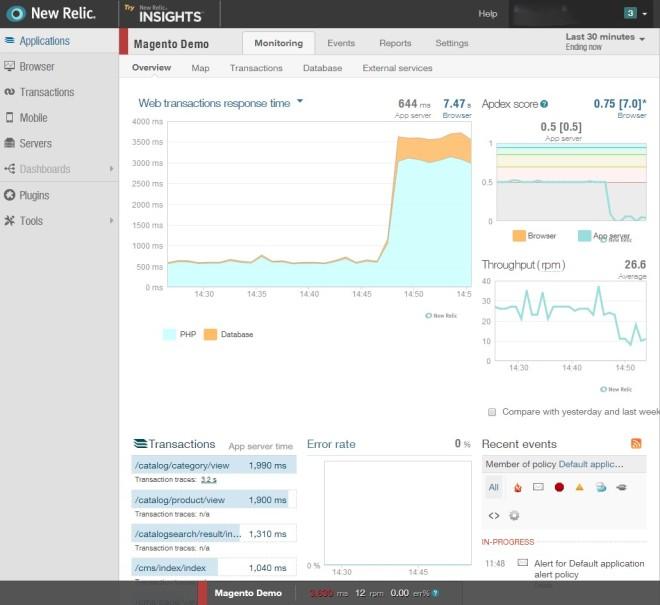Open the Help menu
The width and height of the screenshot is (660, 605).
coord(487,13)
